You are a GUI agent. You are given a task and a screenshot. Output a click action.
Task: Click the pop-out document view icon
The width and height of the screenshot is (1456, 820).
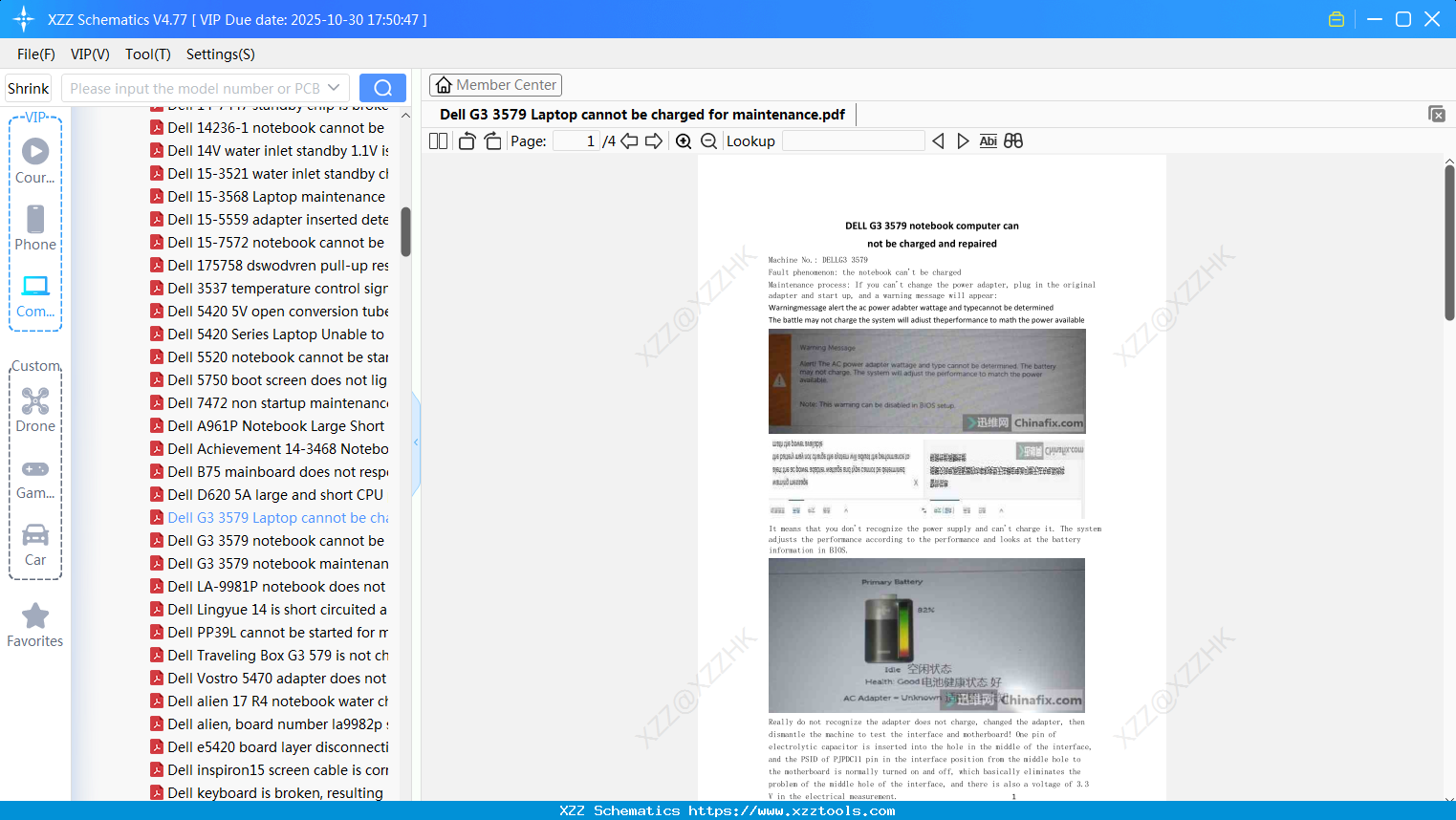coord(1436,114)
